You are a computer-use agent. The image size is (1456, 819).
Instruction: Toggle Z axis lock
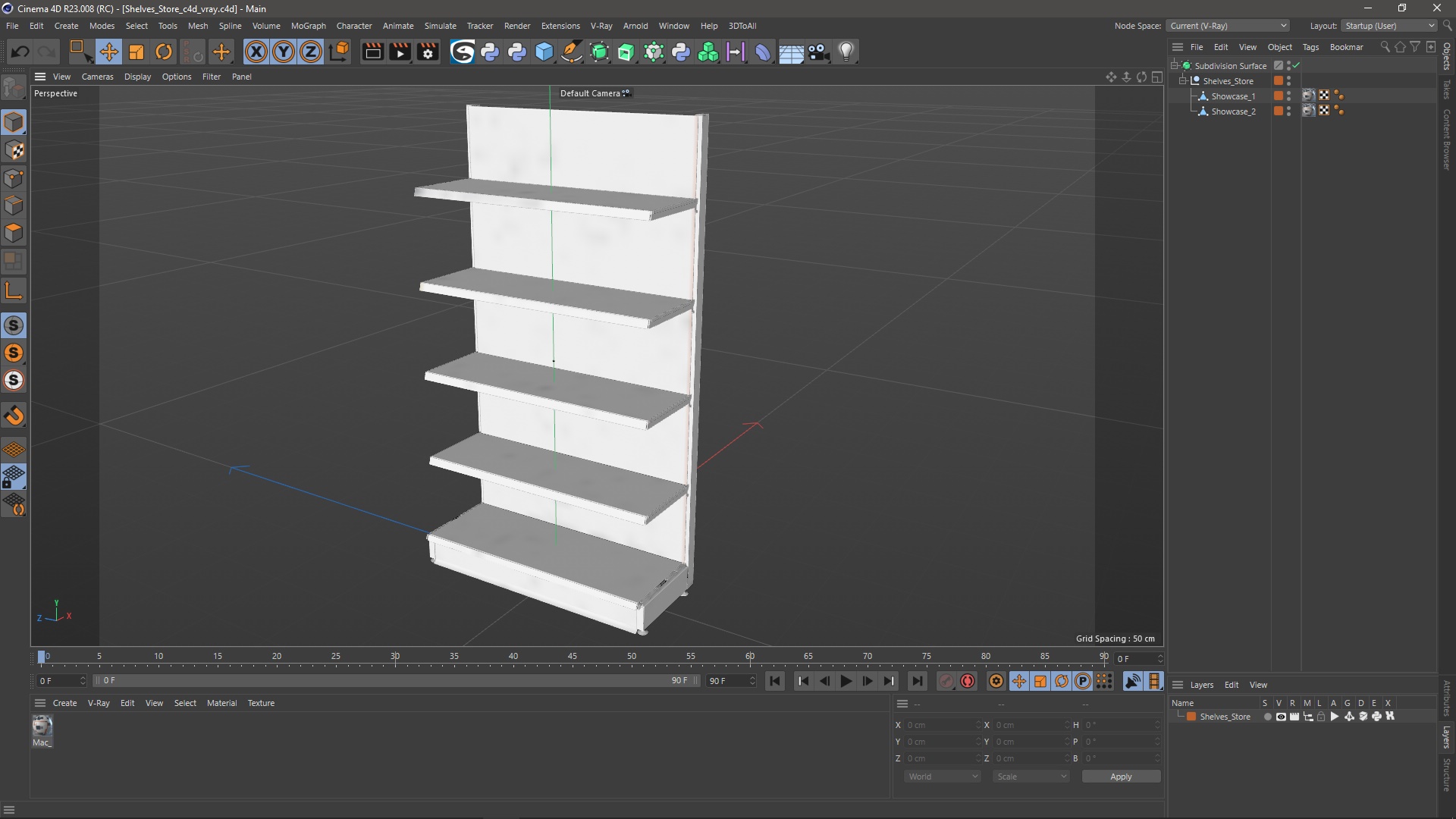click(311, 52)
